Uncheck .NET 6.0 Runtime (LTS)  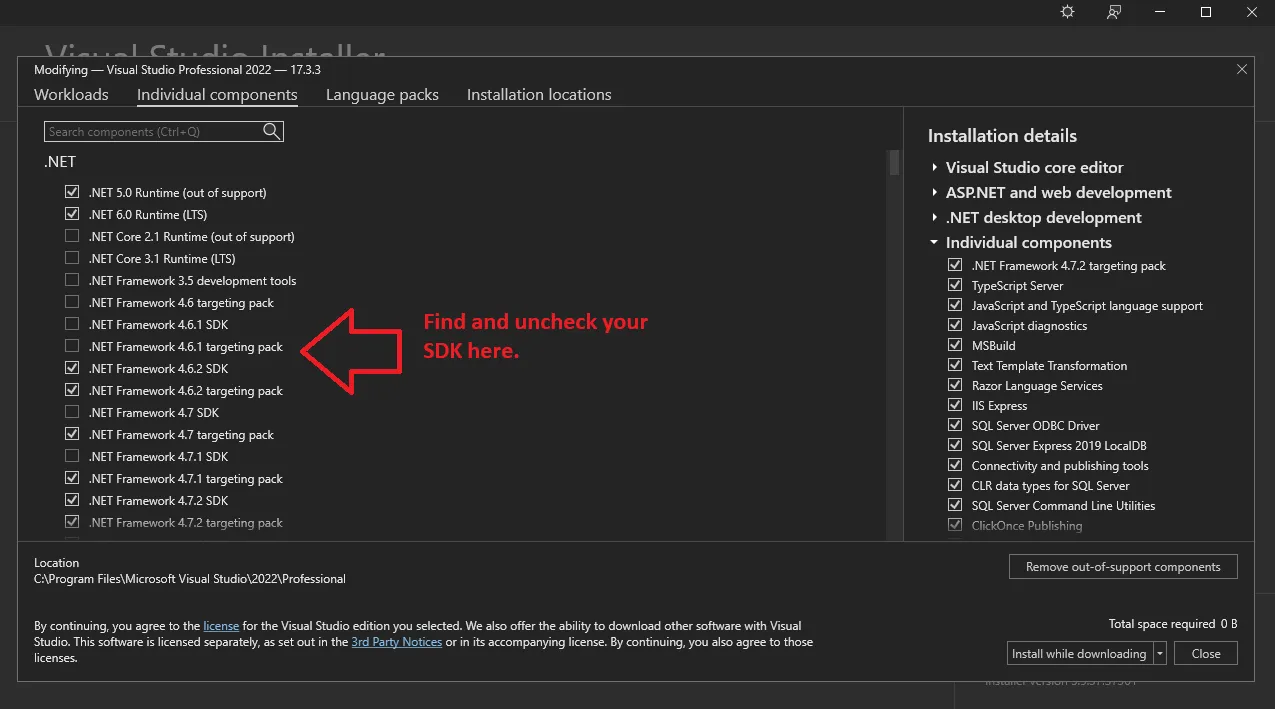pos(72,214)
